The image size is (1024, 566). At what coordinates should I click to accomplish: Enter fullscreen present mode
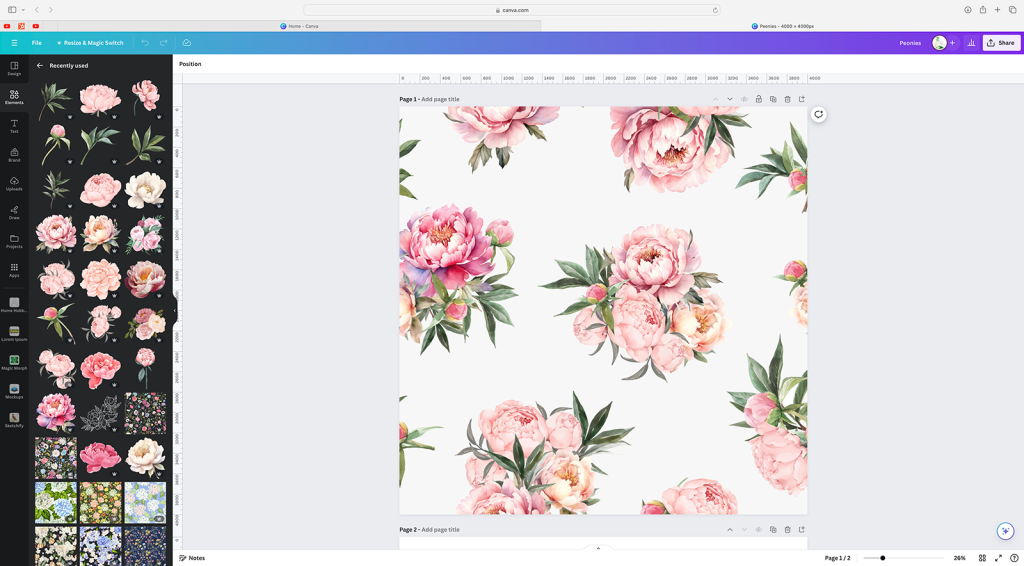coord(998,558)
